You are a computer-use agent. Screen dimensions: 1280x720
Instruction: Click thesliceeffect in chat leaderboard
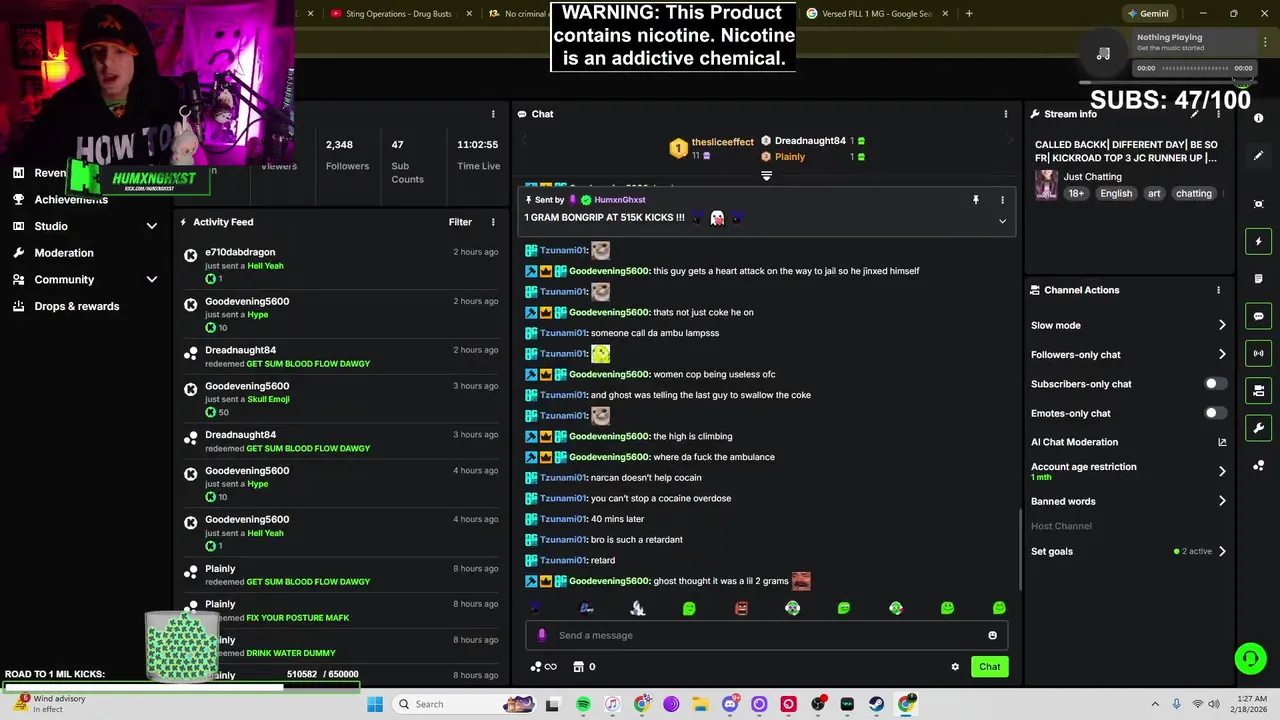[722, 142]
